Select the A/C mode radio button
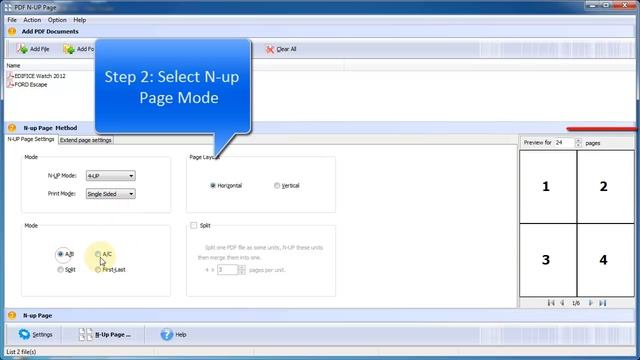 click(98, 254)
